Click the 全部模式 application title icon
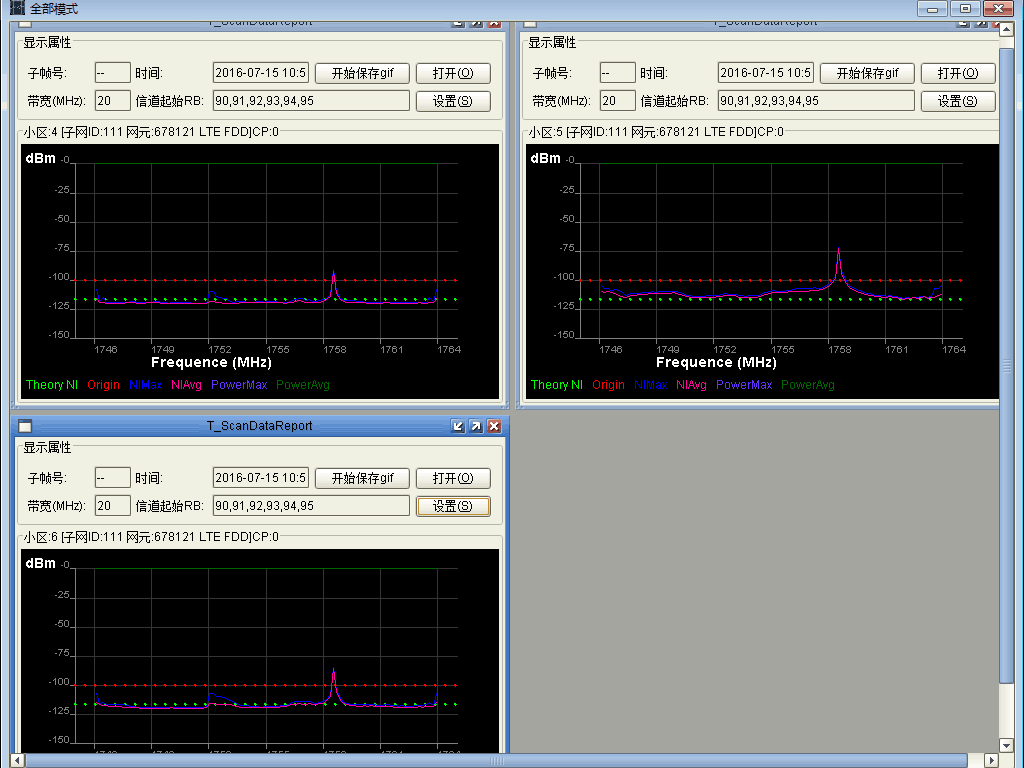The image size is (1024, 768). pos(18,8)
